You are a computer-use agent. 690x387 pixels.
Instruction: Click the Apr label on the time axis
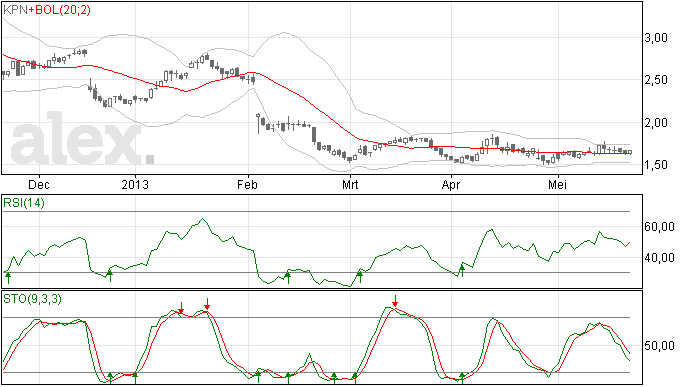451,184
